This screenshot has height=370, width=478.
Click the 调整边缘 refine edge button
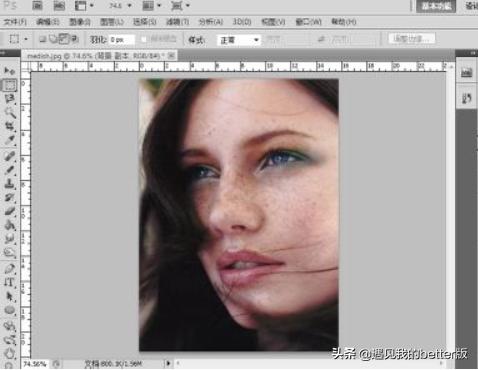412,39
